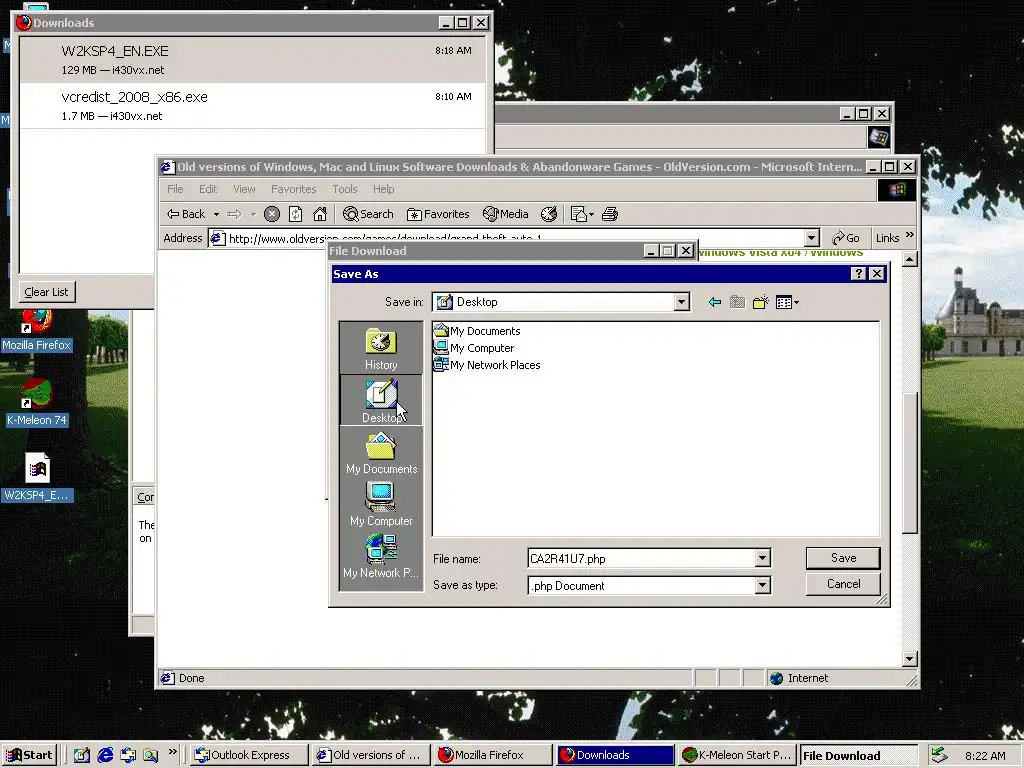Click the Mozilla Firefox desktop icon
This screenshot has height=768, width=1024.
point(37,331)
